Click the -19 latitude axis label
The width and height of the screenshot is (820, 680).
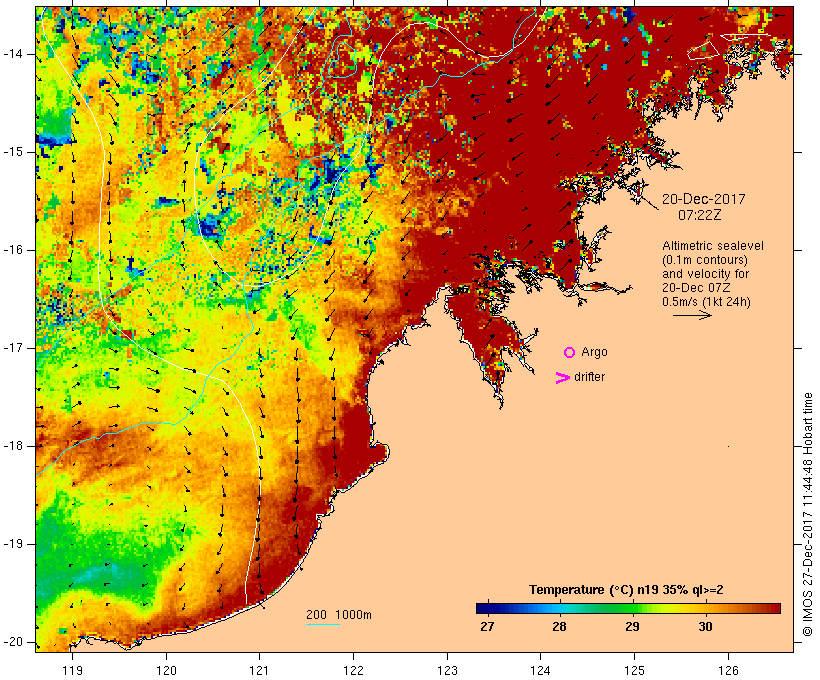[13, 545]
